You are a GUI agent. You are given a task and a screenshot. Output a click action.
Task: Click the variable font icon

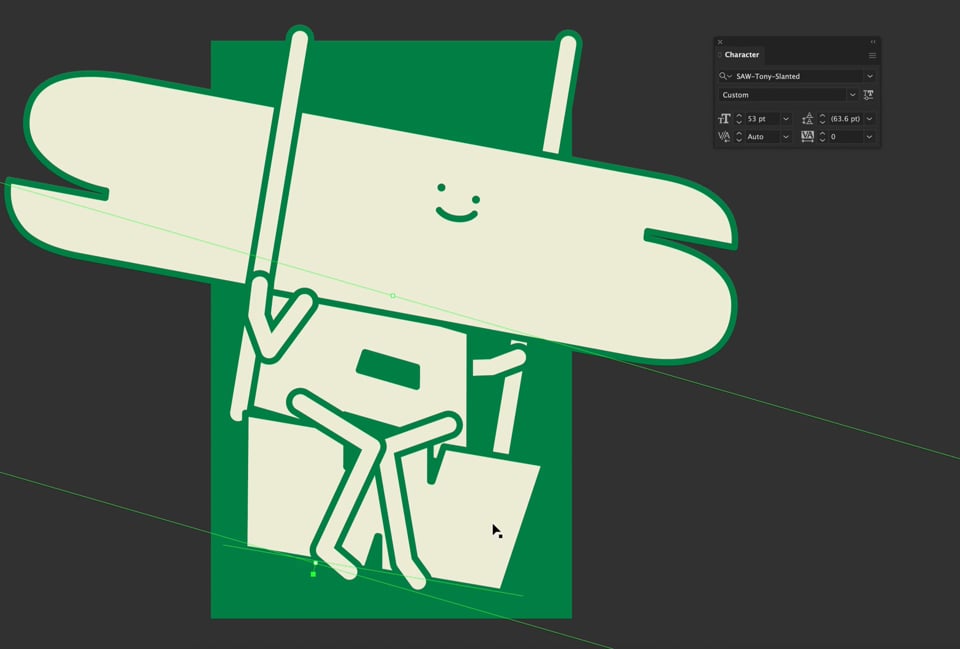pos(868,95)
